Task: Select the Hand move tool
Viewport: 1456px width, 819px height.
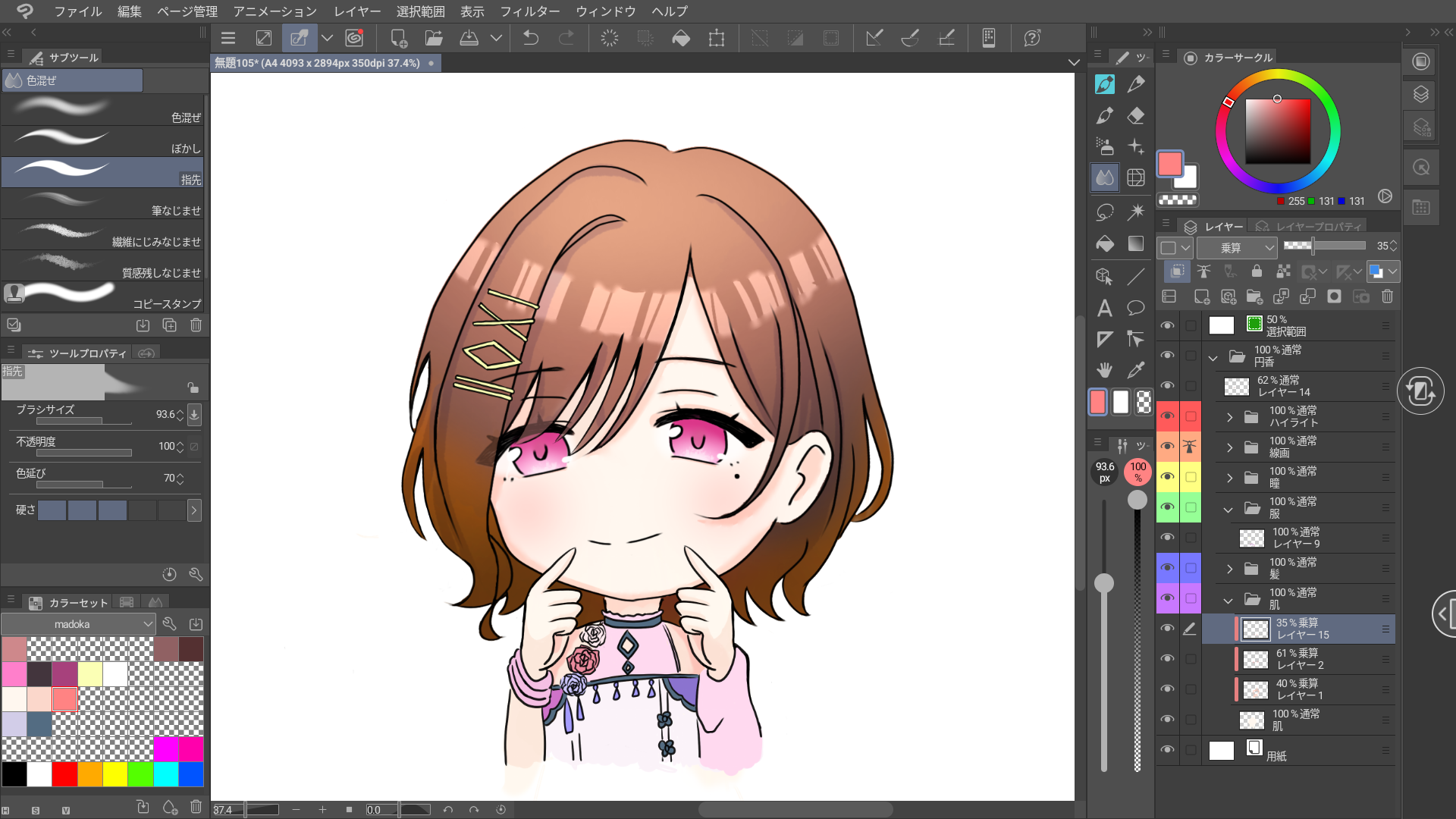Action: pos(1104,370)
